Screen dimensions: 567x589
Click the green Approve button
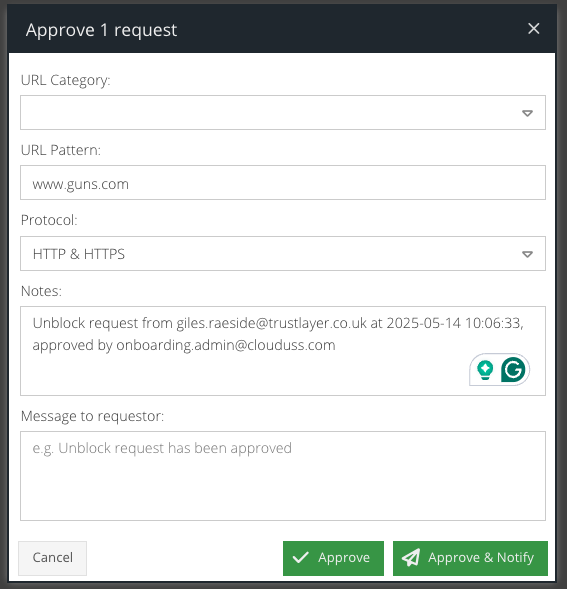point(333,558)
